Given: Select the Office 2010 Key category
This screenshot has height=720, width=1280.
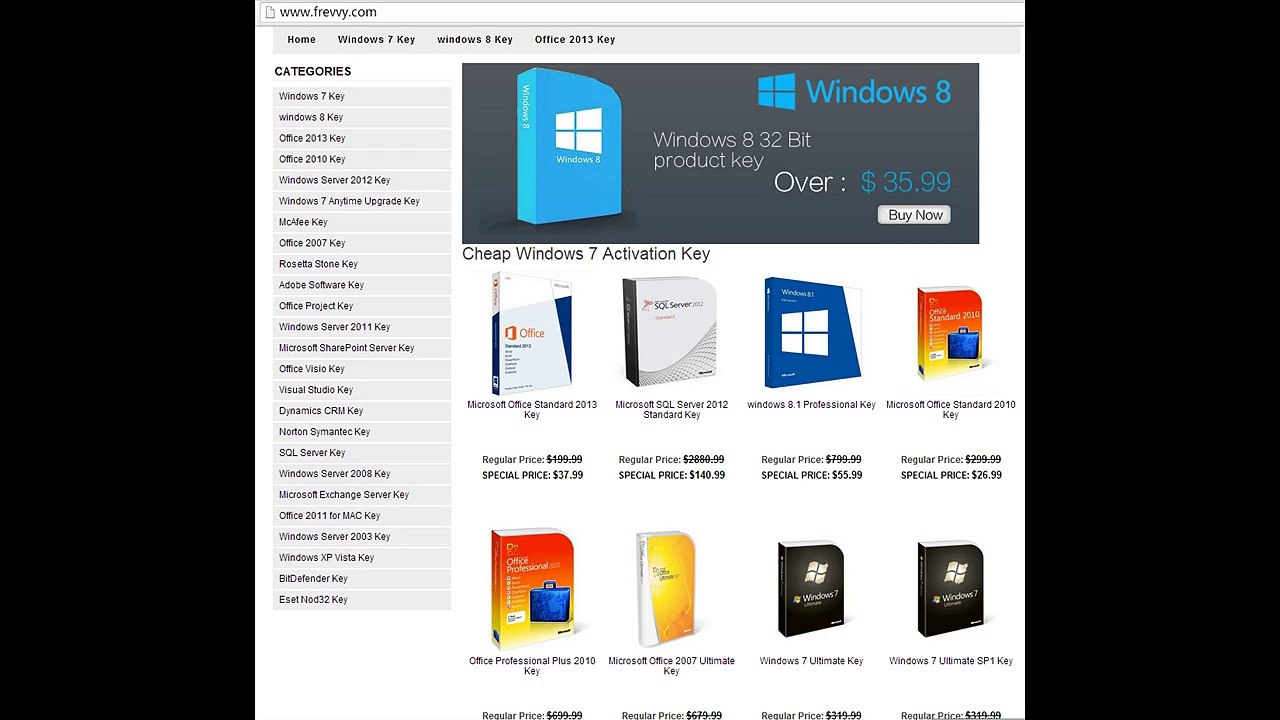Looking at the screenshot, I should tap(362, 159).
